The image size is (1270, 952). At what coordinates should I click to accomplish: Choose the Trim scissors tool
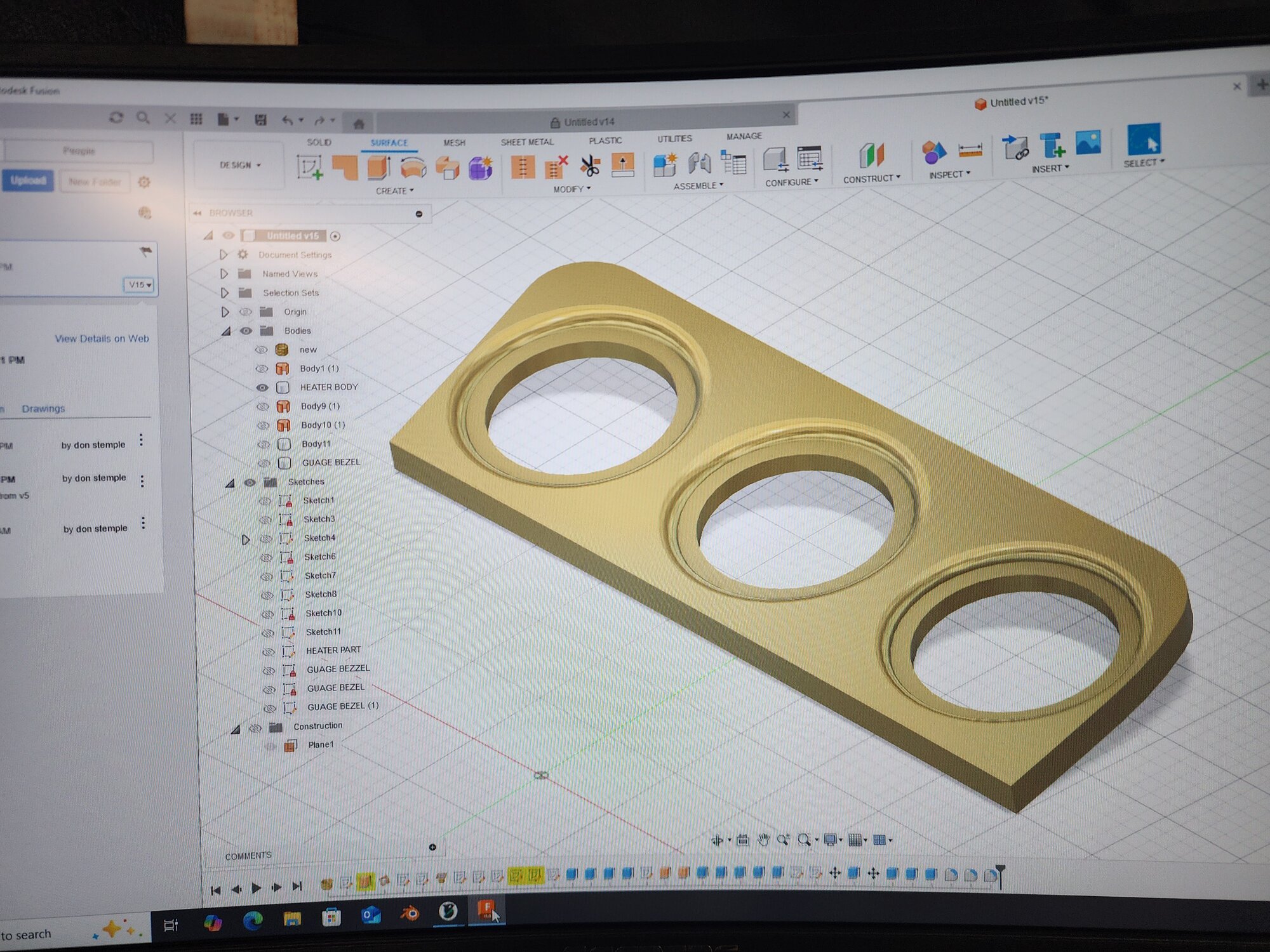tap(590, 166)
